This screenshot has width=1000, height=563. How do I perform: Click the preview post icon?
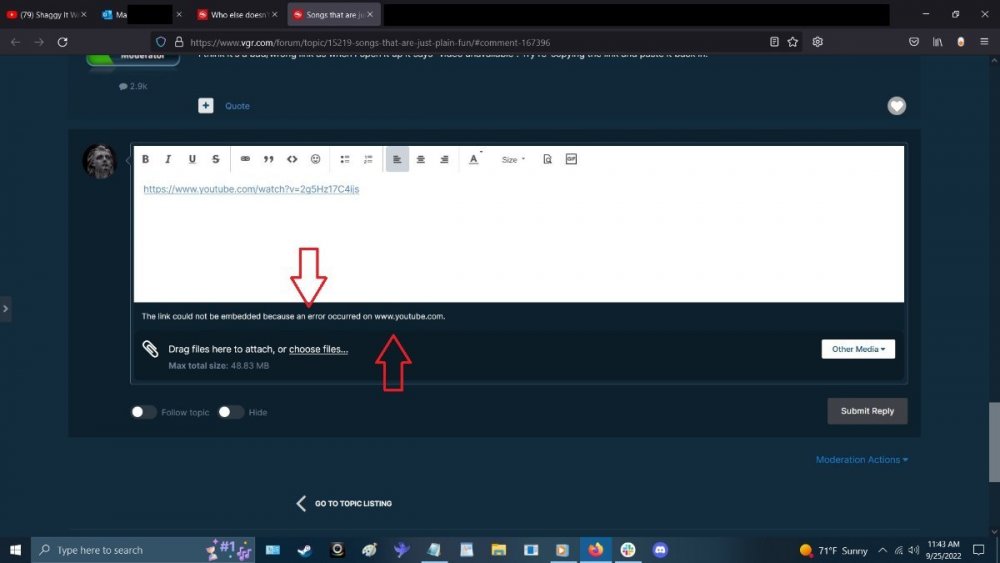pyautogui.click(x=547, y=159)
